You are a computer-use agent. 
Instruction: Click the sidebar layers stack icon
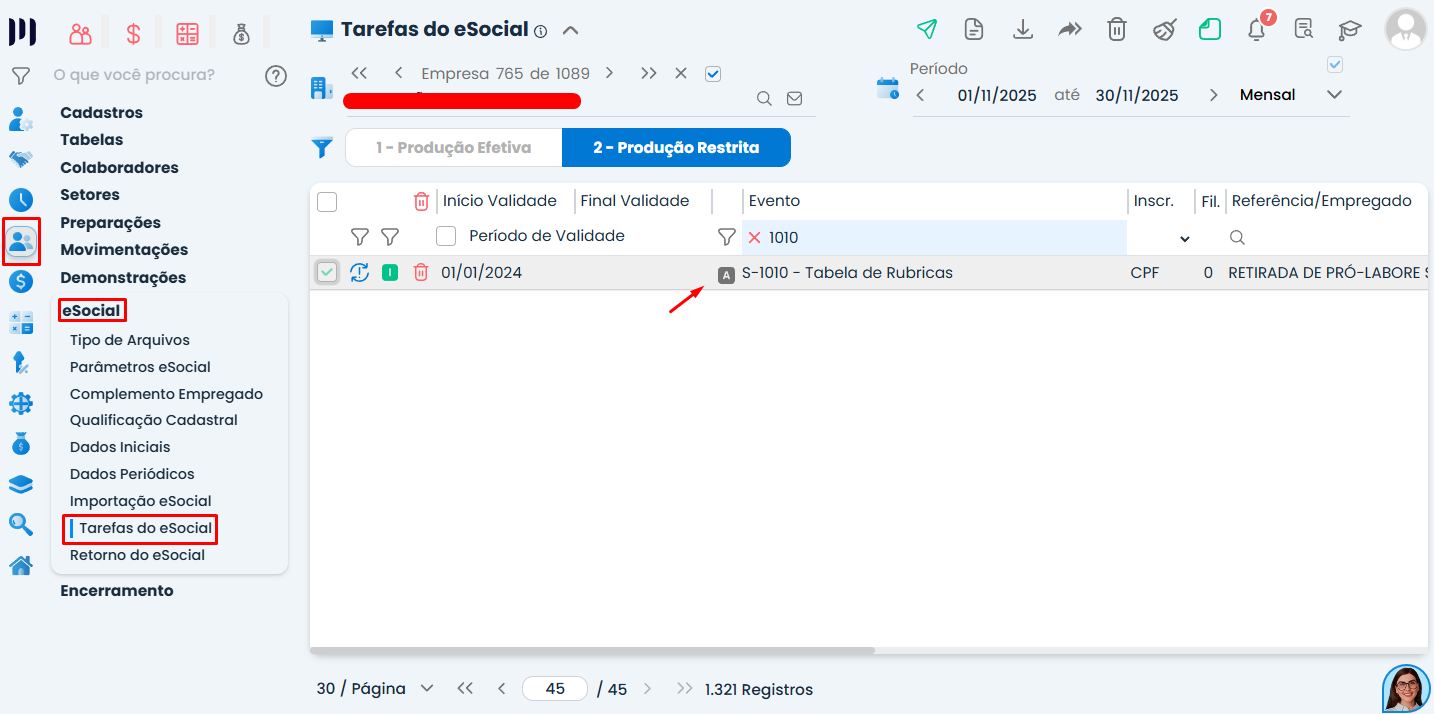point(21,484)
